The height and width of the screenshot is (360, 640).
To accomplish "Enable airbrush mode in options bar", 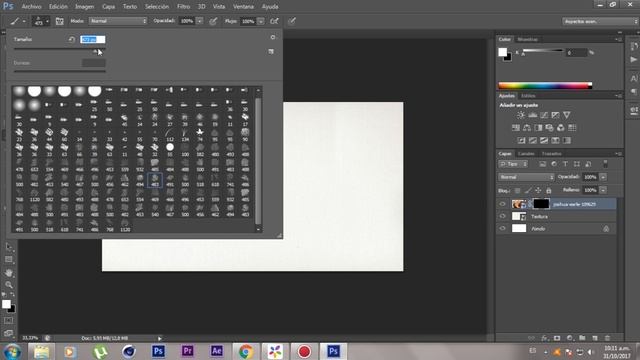I will [274, 21].
